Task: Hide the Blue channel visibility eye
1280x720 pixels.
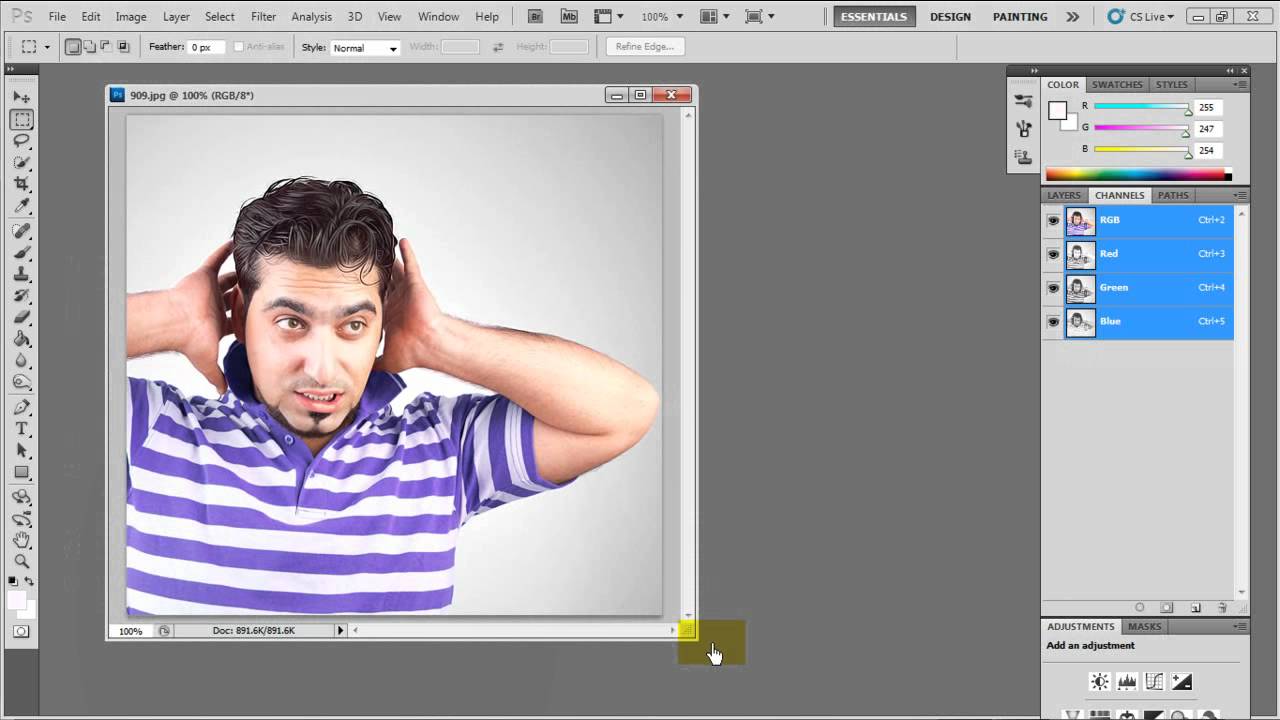Action: coord(1053,322)
